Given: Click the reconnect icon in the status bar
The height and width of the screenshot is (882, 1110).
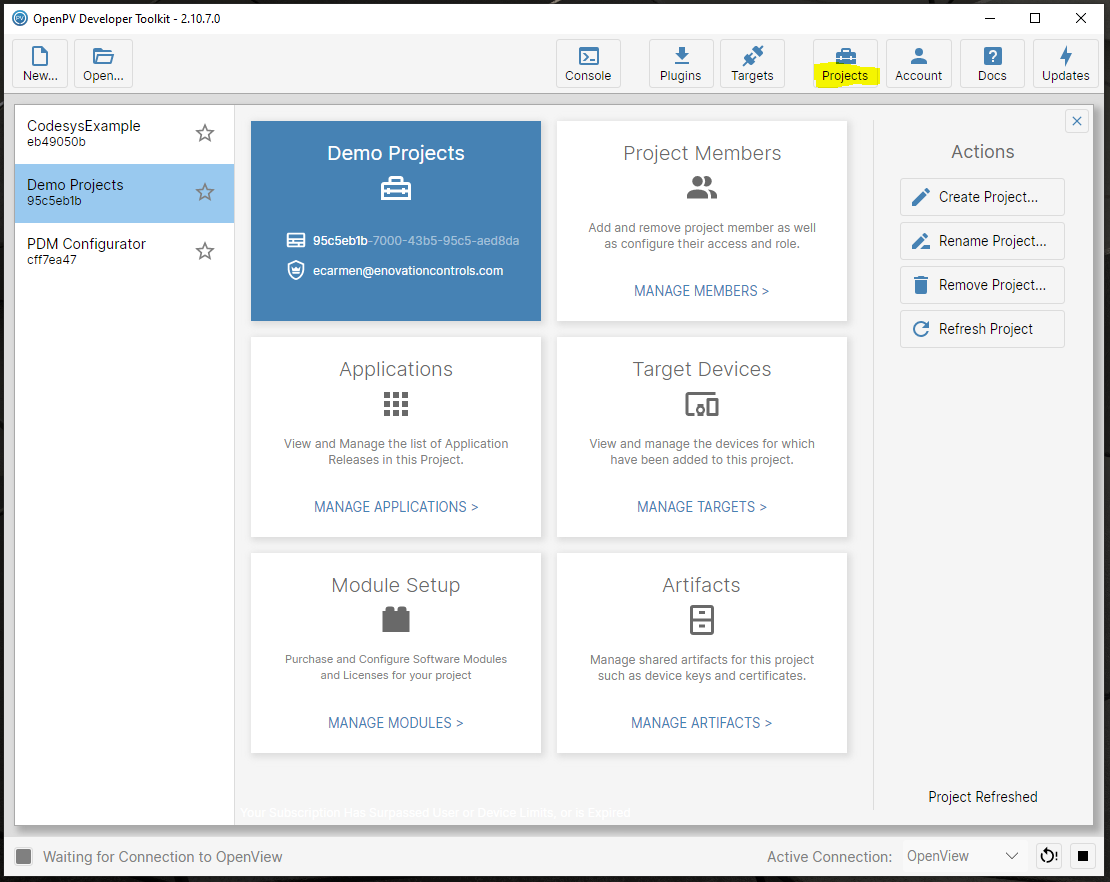Looking at the screenshot, I should pos(1048,856).
